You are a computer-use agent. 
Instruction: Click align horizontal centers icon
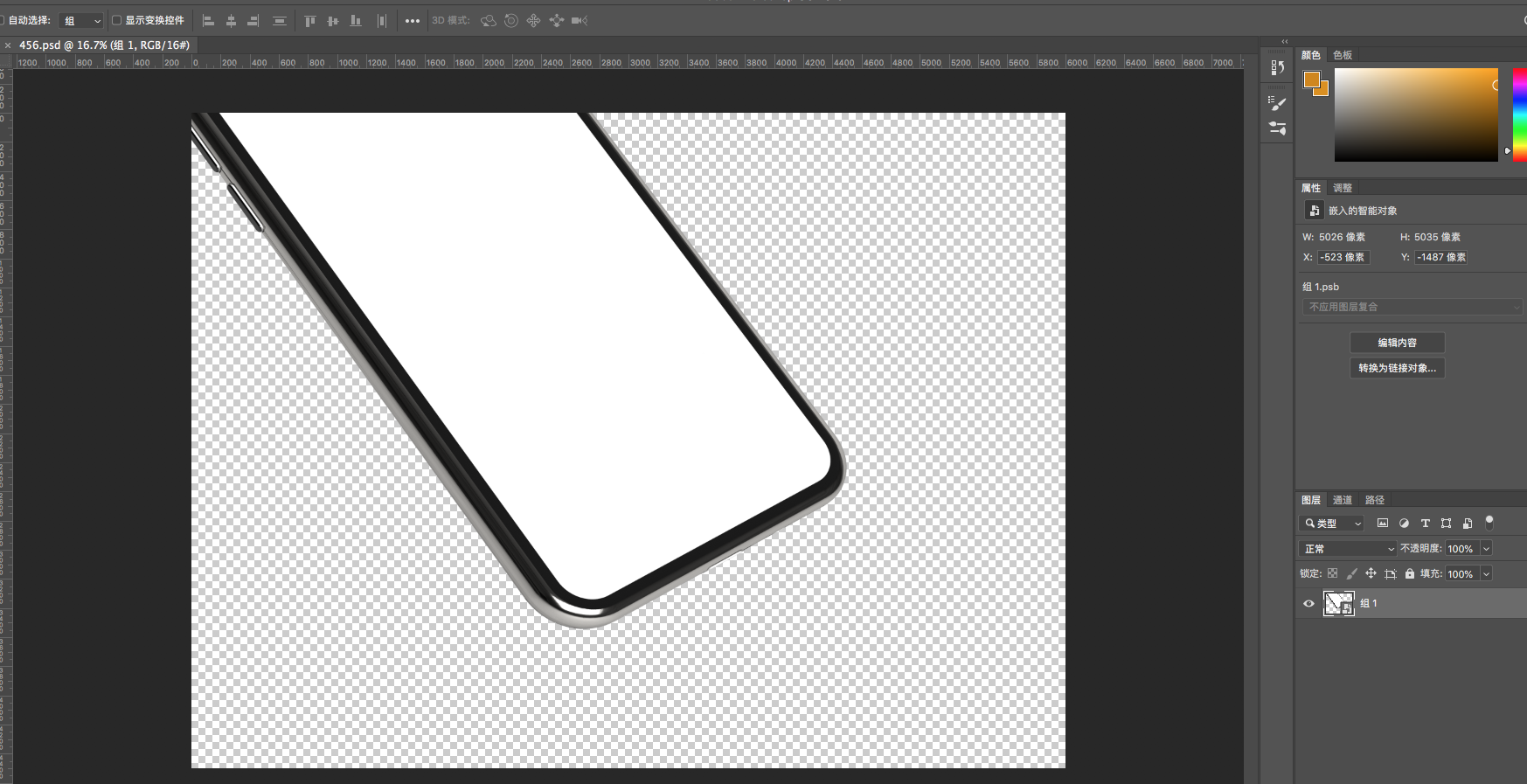231,21
